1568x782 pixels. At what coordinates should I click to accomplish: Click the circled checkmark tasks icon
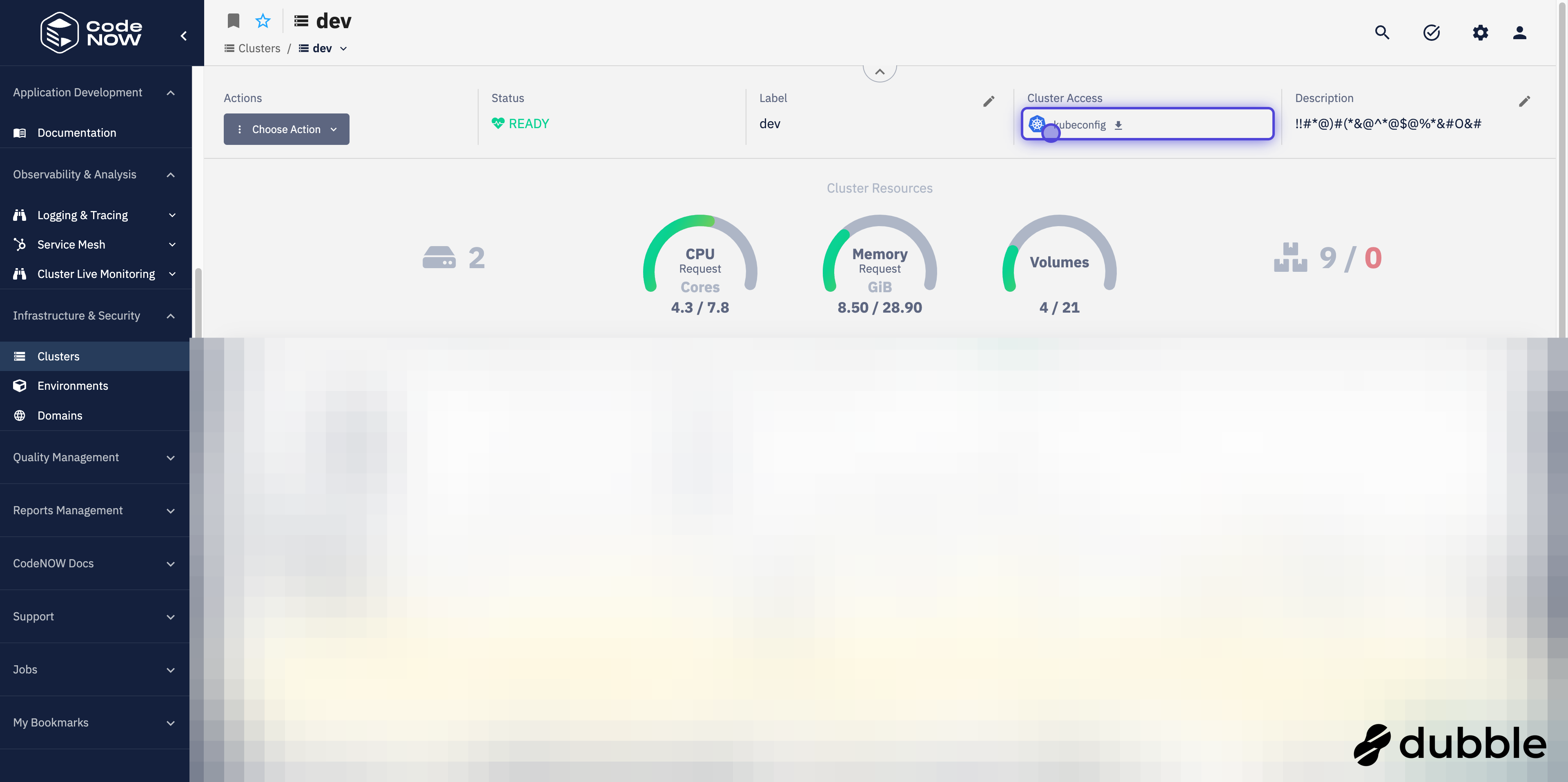(x=1431, y=33)
